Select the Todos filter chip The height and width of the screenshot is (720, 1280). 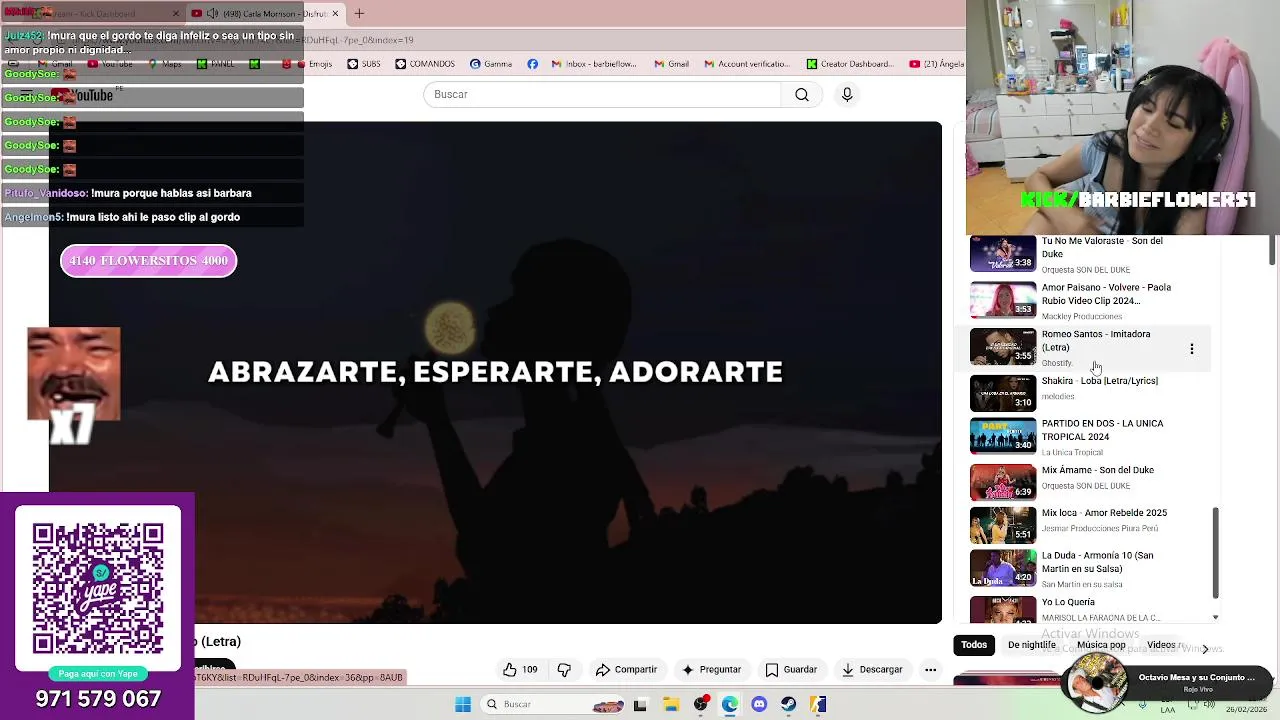pos(974,645)
